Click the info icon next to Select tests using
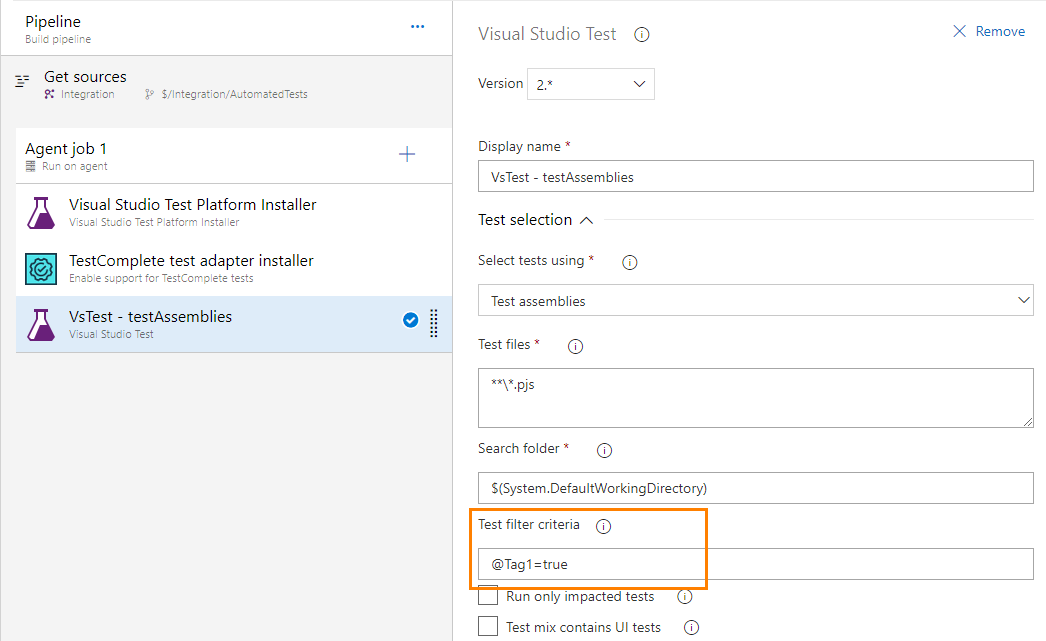Viewport: 1046px width, 641px height. pos(630,261)
